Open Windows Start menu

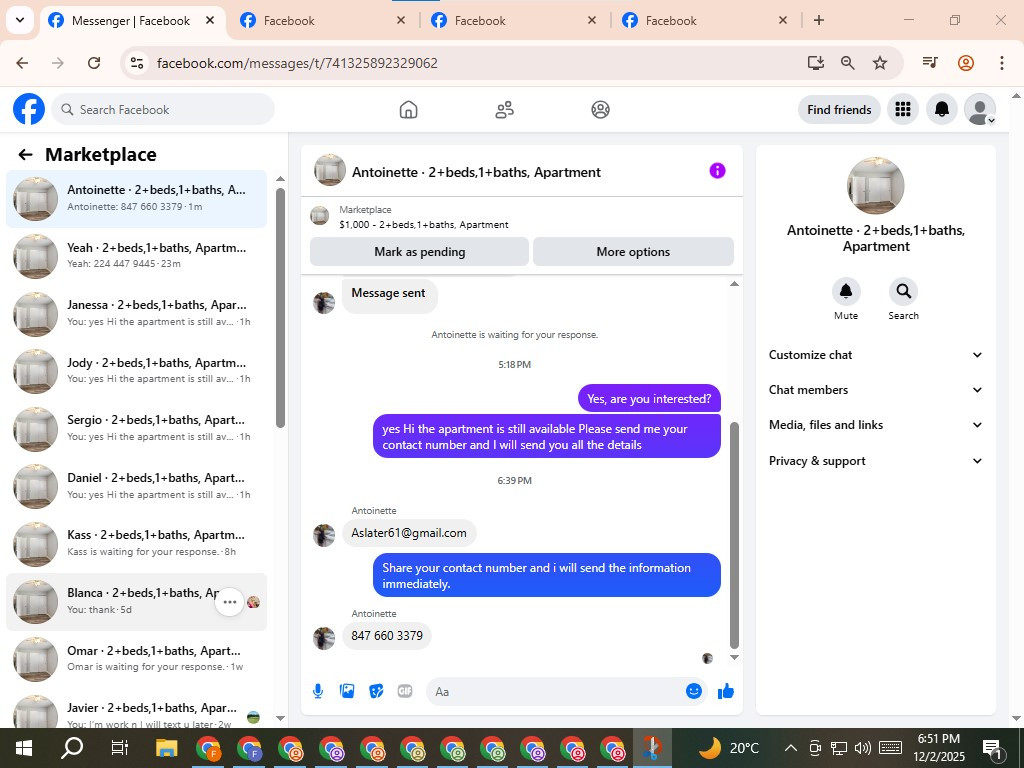24,748
